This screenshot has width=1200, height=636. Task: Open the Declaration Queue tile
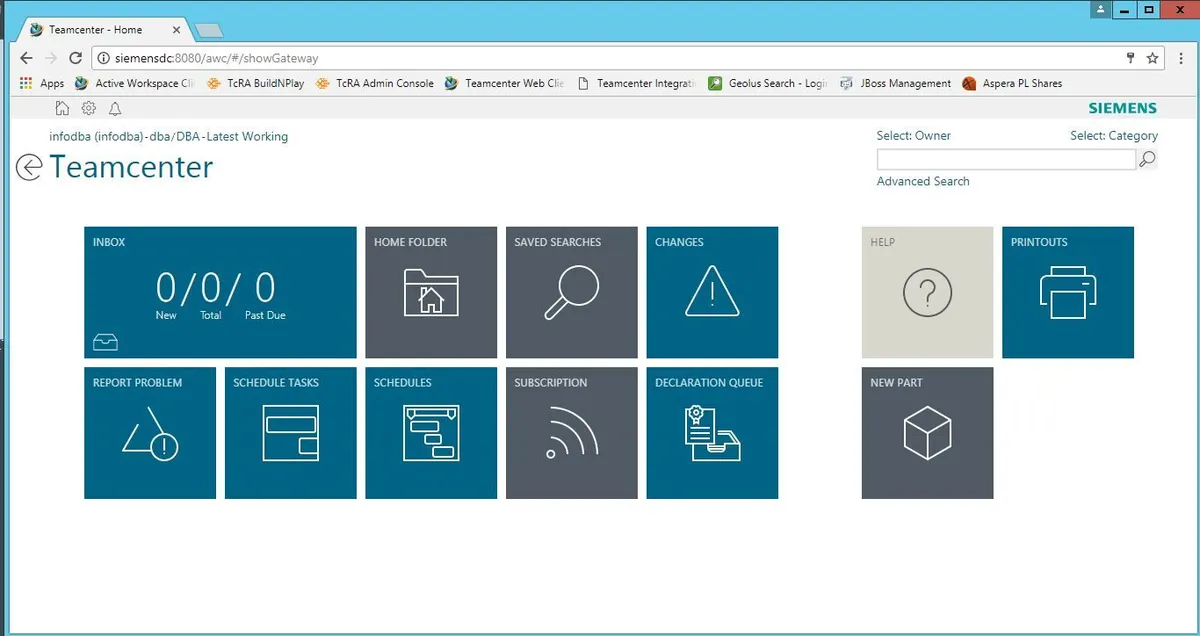point(712,432)
